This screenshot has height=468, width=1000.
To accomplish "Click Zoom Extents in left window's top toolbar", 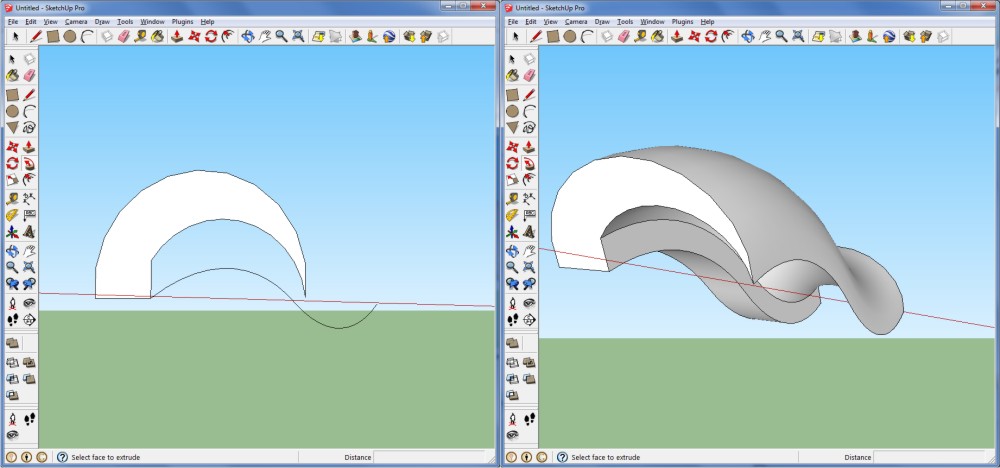I will pos(300,36).
